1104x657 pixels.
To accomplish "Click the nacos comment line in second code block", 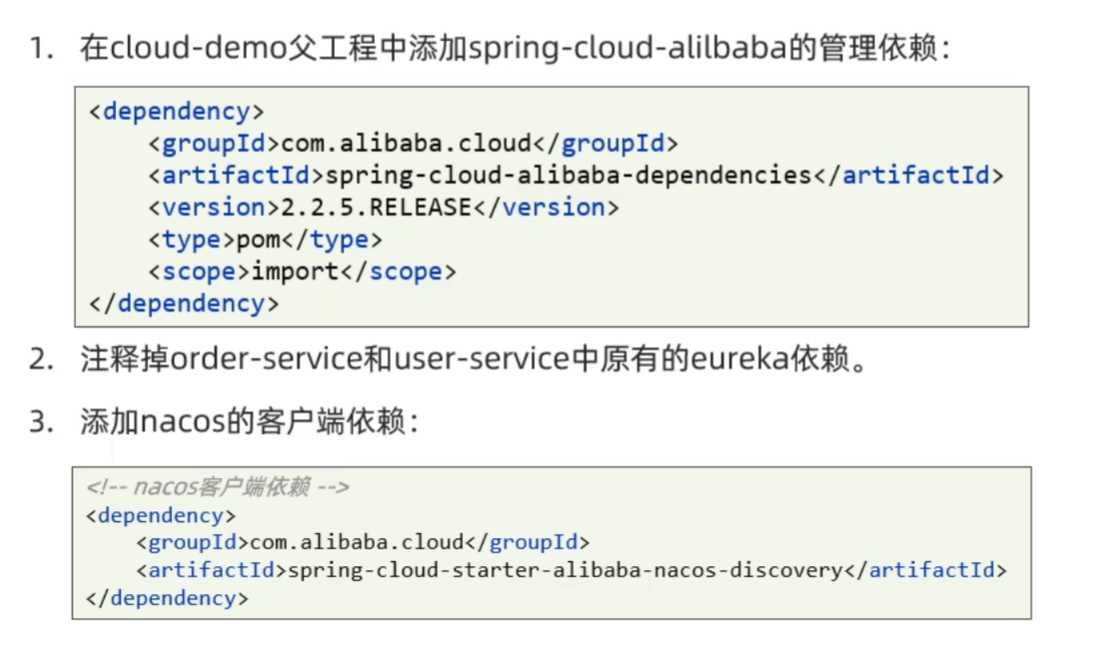I will click(218, 488).
